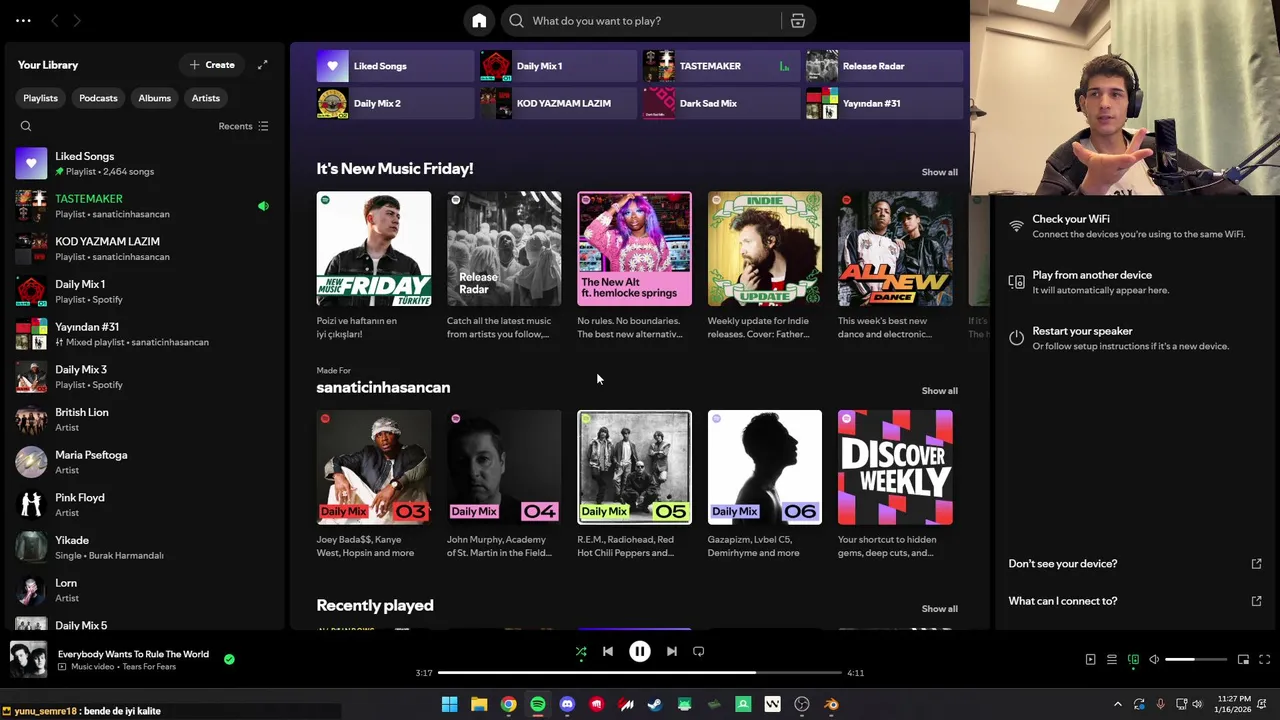Search within Your Library
The width and height of the screenshot is (1280, 720).
click(26, 126)
